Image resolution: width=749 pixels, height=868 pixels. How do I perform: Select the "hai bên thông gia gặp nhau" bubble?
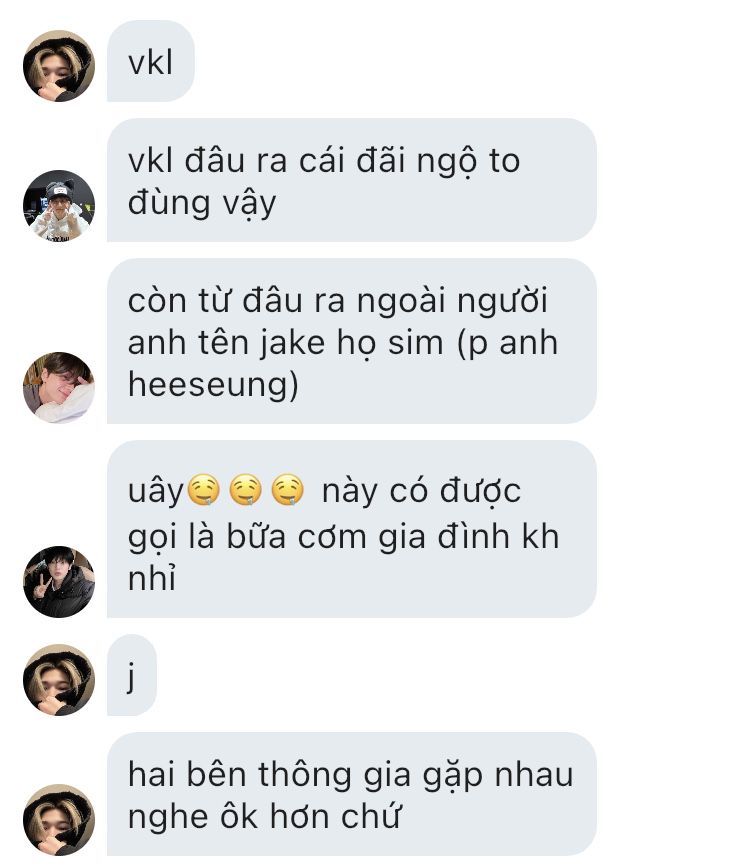(352, 794)
